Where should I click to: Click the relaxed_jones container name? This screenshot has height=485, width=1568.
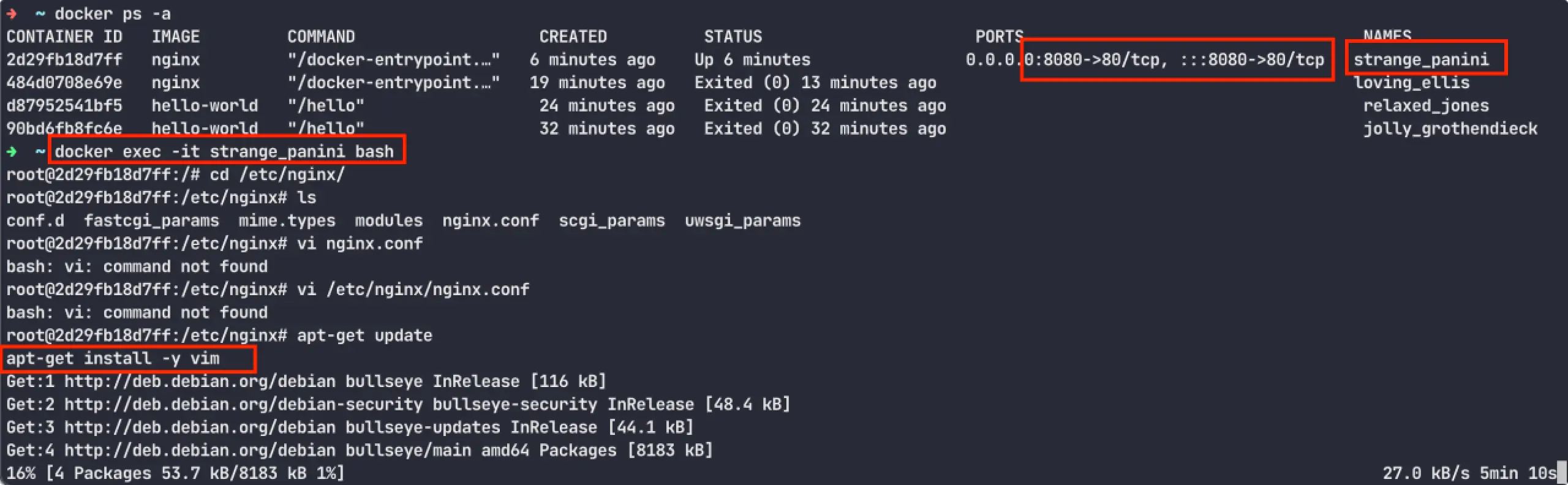pyautogui.click(x=1425, y=105)
